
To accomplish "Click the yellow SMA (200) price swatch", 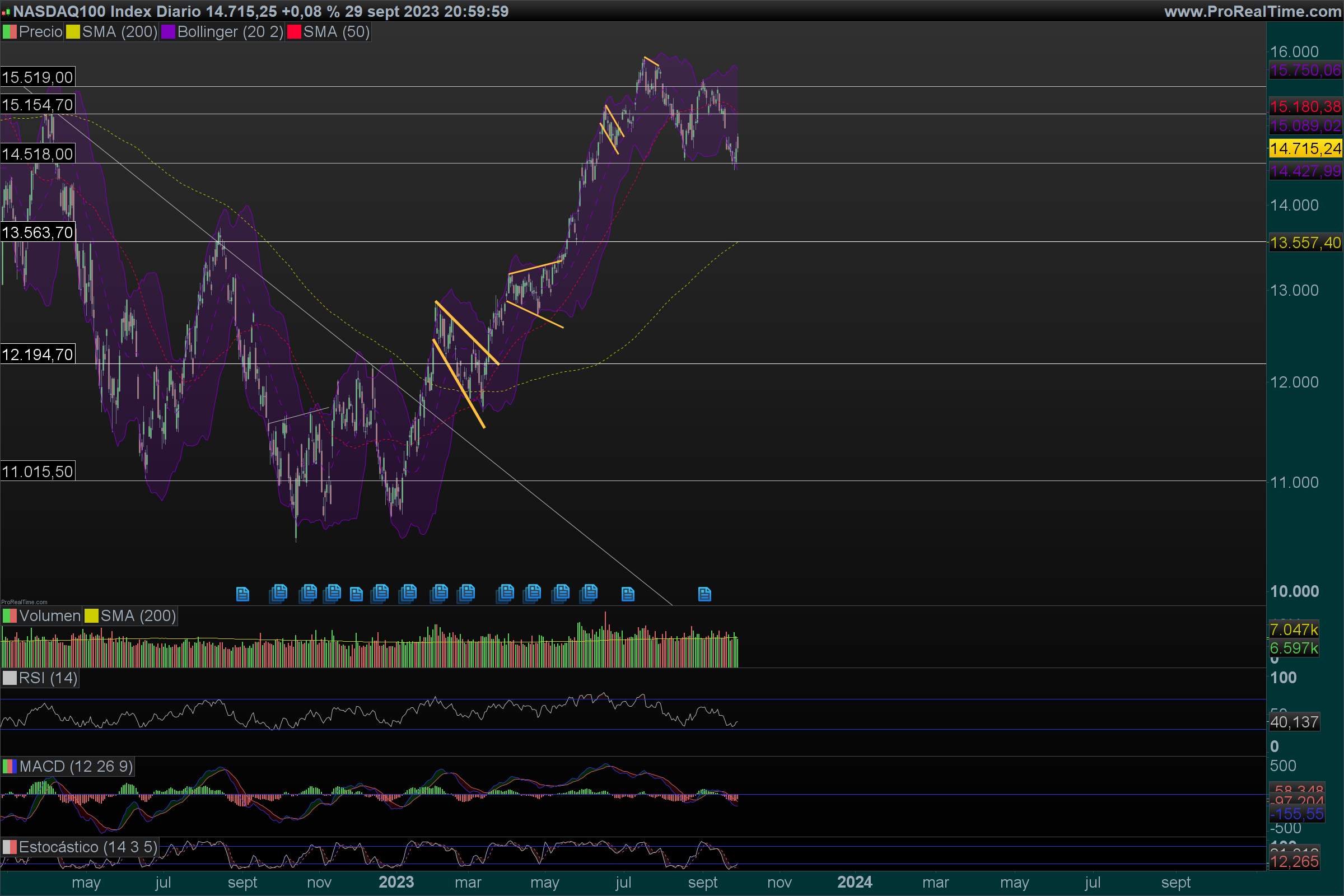I will pos(73,32).
